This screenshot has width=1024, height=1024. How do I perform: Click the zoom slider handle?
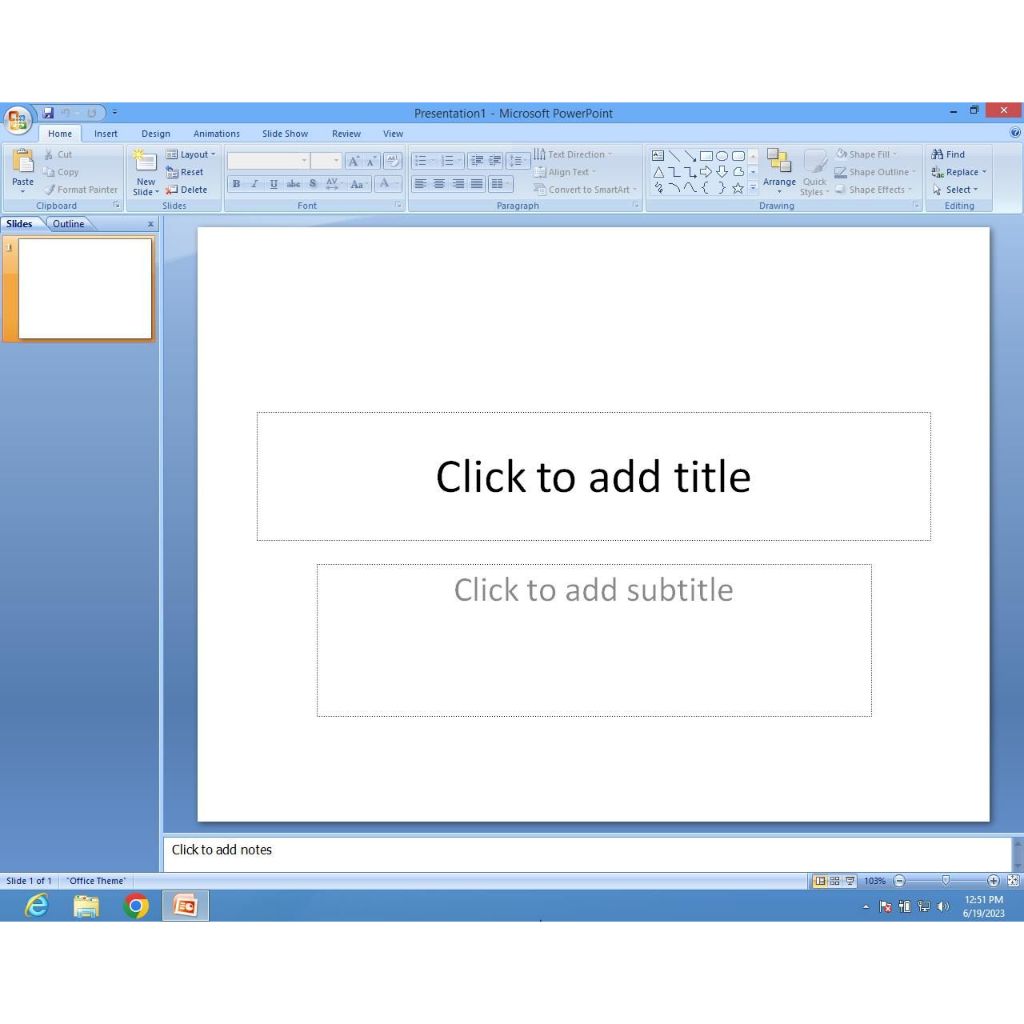pos(946,880)
